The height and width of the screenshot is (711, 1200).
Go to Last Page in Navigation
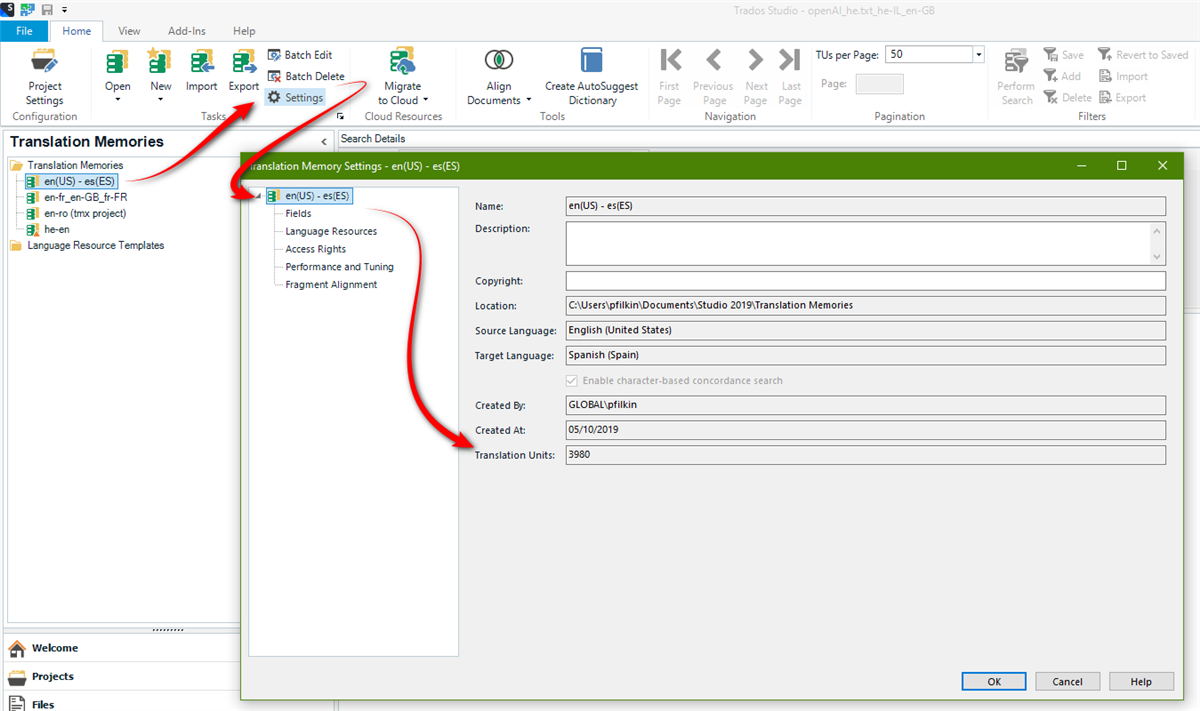[x=790, y=77]
